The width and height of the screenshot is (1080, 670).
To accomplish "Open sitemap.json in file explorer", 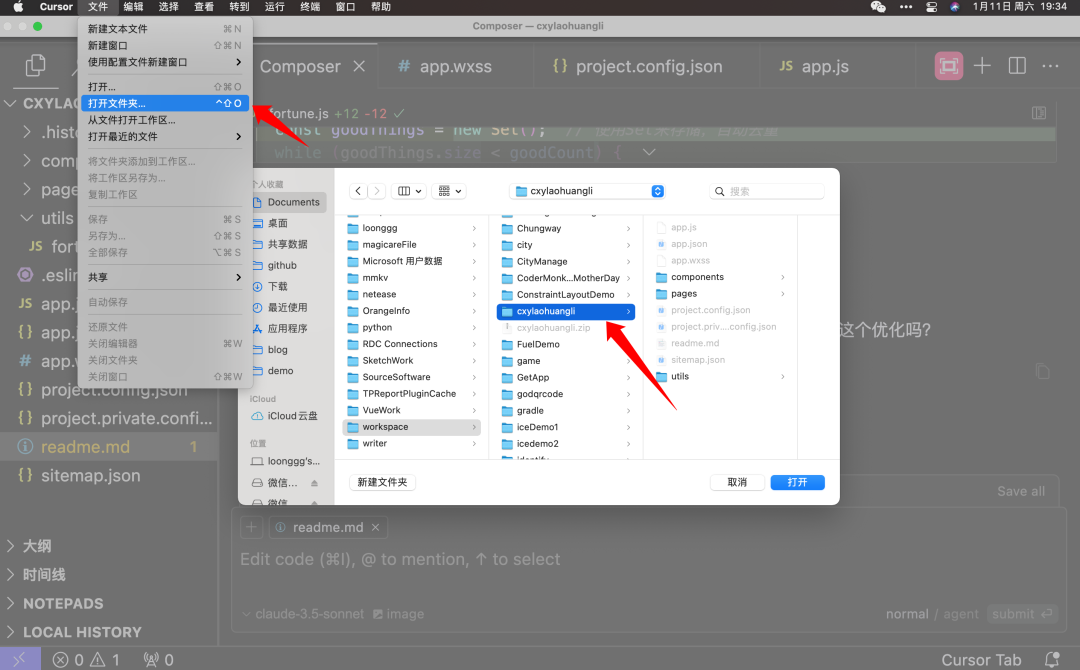I will click(109, 476).
